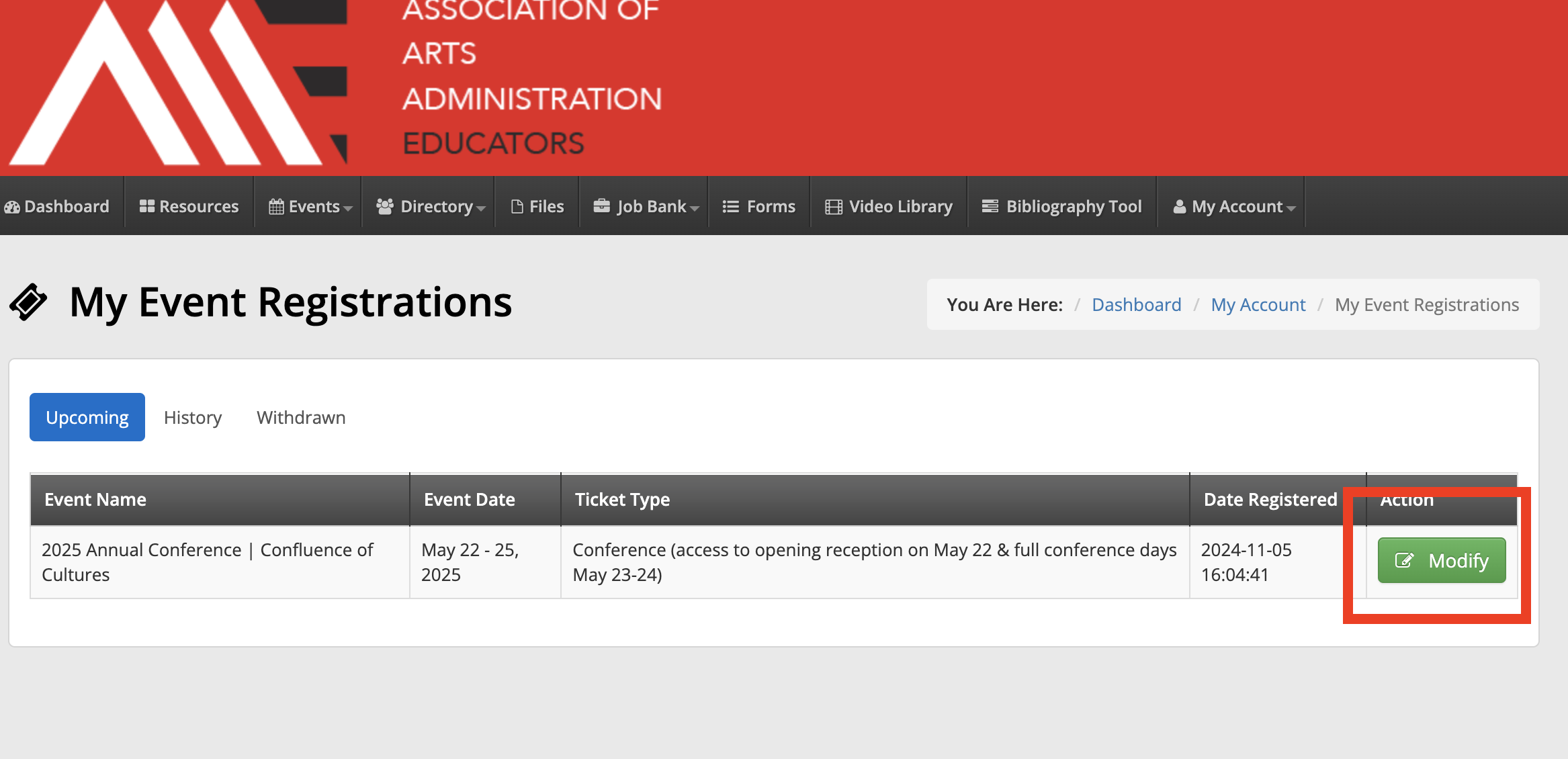Click the Bibliography Tool list icon
The width and height of the screenshot is (1568, 759).
[990, 206]
